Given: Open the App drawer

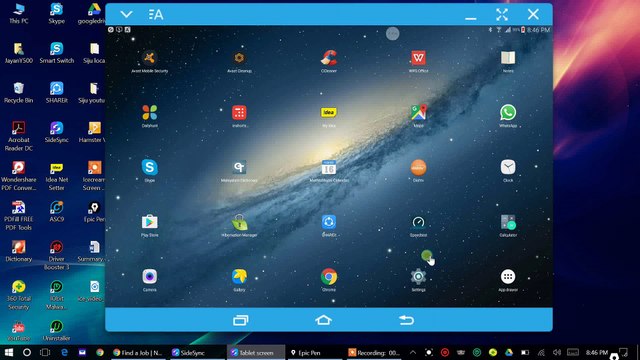Looking at the screenshot, I should [x=508, y=277].
